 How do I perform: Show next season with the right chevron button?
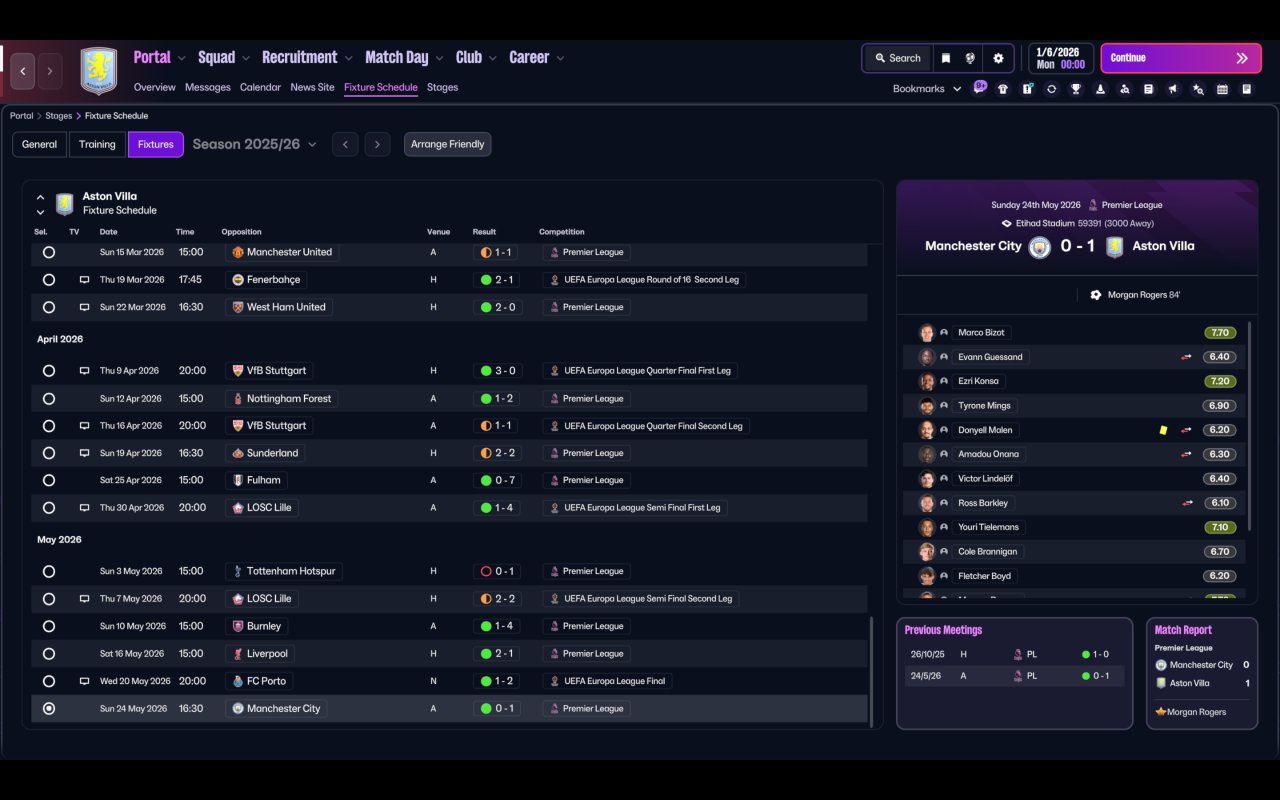pos(377,144)
